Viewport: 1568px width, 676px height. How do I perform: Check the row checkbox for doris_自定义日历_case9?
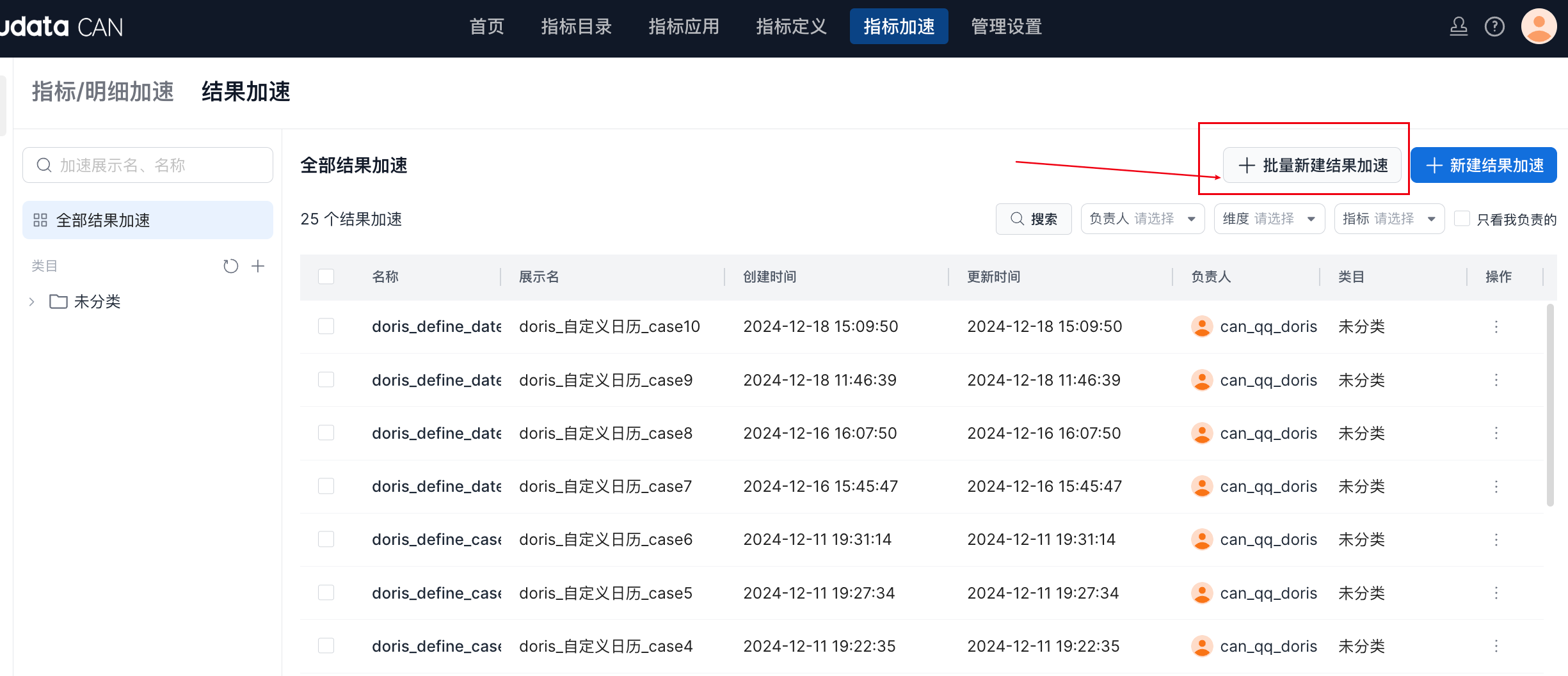(326, 380)
